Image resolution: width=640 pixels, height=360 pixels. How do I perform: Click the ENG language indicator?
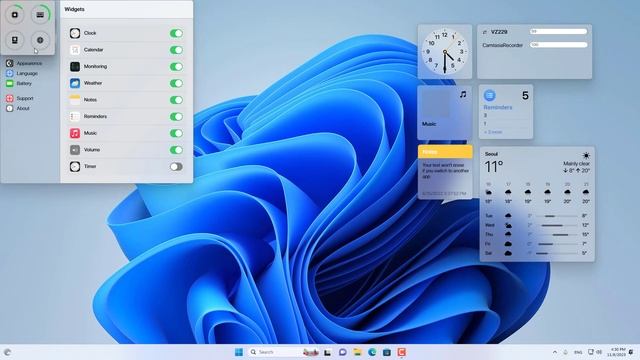[578, 352]
